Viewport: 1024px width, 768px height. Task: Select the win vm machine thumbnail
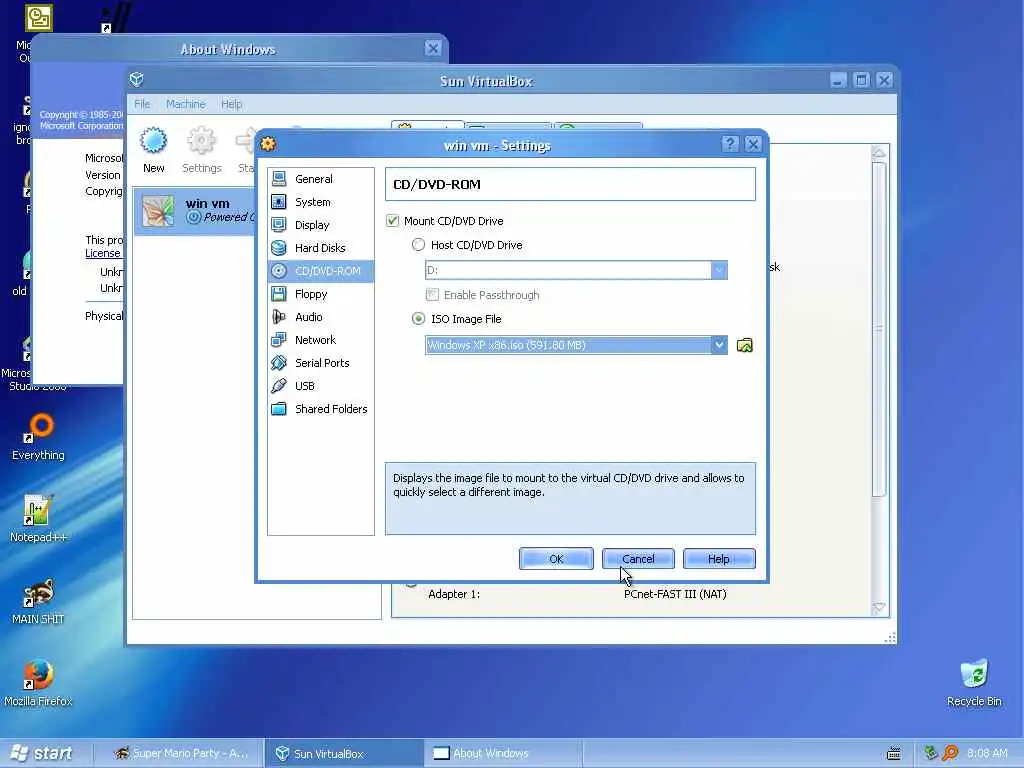point(158,211)
